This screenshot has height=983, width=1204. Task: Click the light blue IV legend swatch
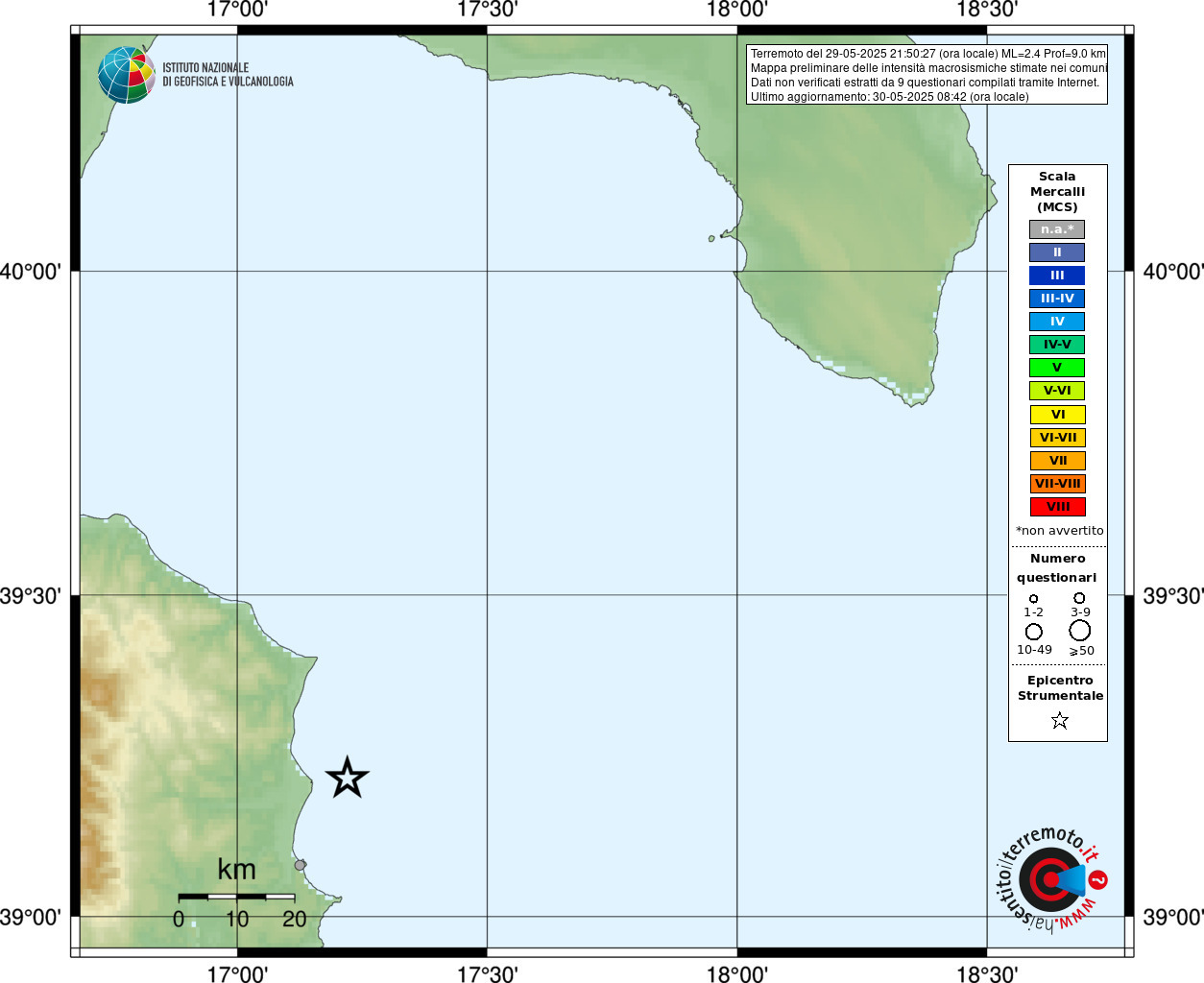(1057, 322)
